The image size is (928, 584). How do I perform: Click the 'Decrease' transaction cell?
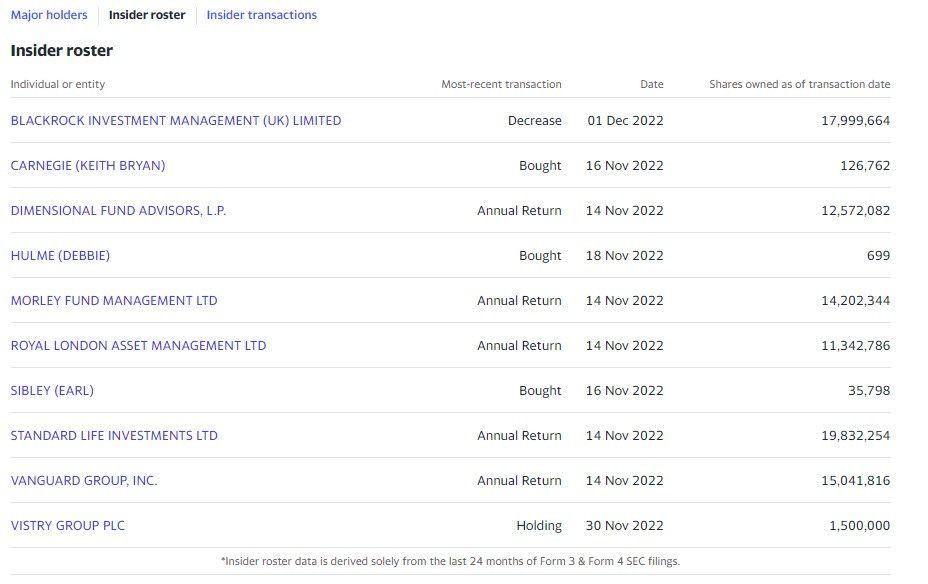[x=534, y=121]
